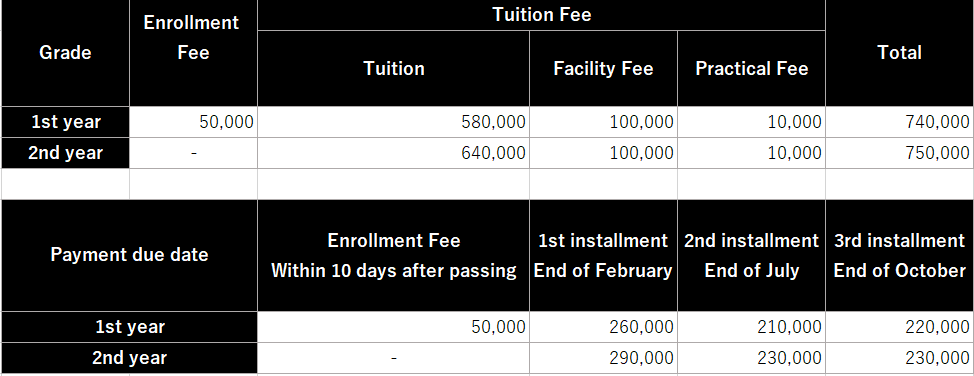
Task: Select the Grade header cell
Action: point(65,53)
